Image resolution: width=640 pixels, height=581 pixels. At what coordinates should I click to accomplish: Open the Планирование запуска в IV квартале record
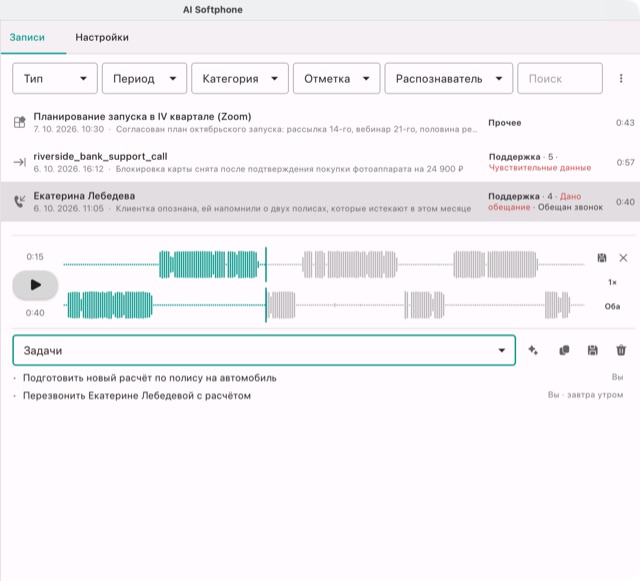(x=320, y=122)
